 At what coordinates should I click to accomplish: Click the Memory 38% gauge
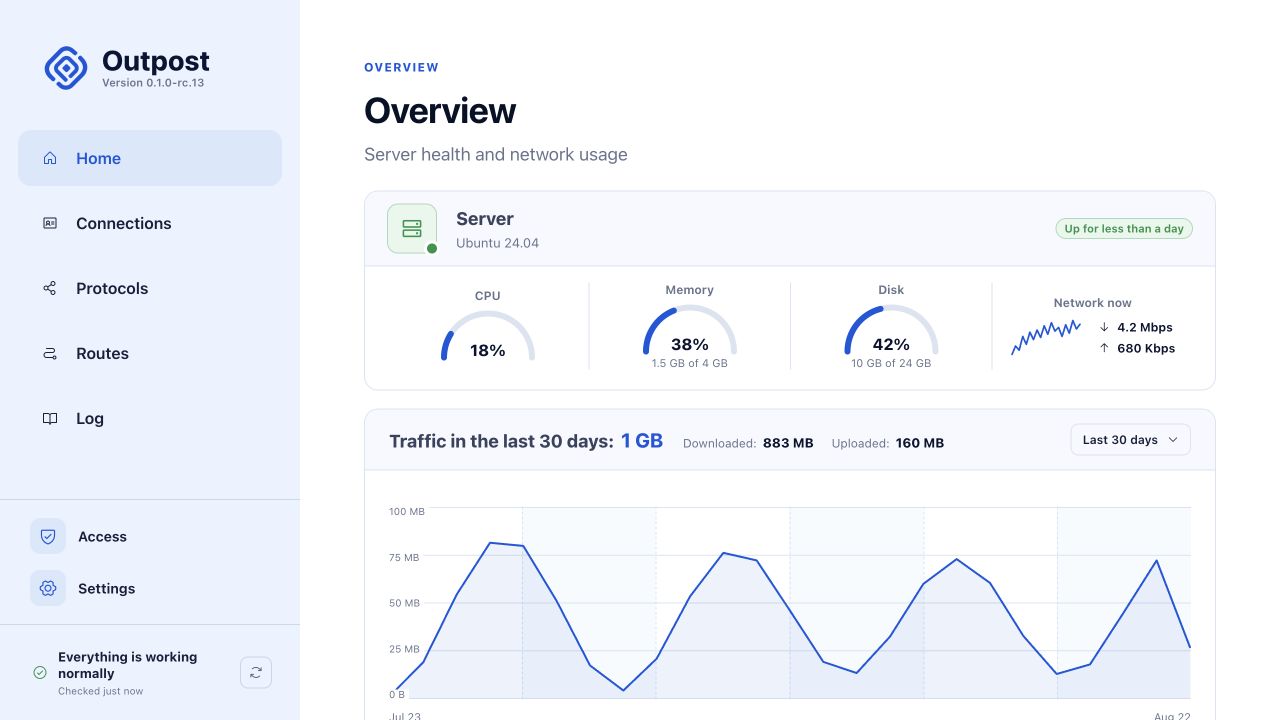[690, 330]
